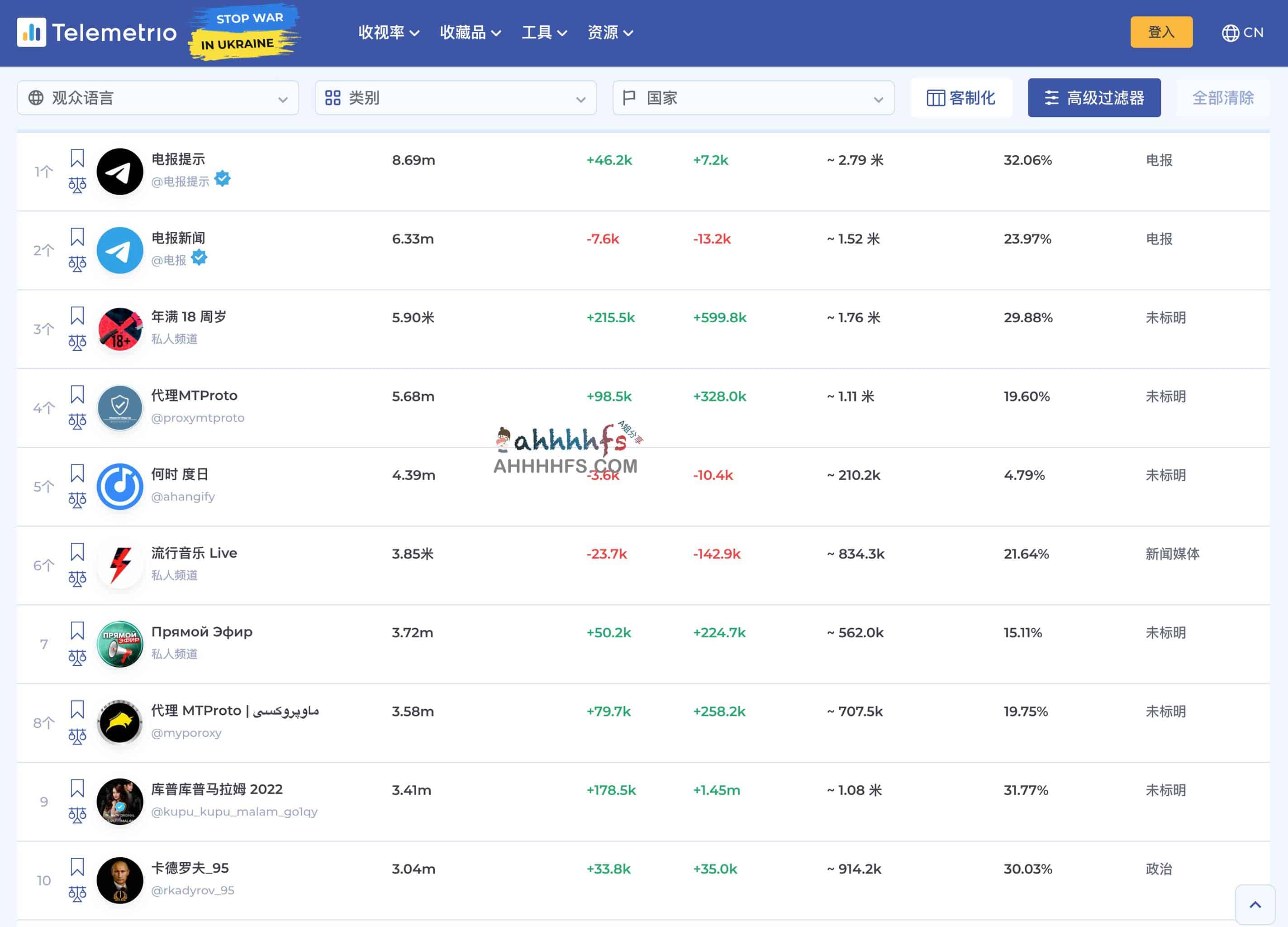This screenshot has width=1288, height=927.
Task: Compare scales icon for 电报提示
Action: pos(77,185)
